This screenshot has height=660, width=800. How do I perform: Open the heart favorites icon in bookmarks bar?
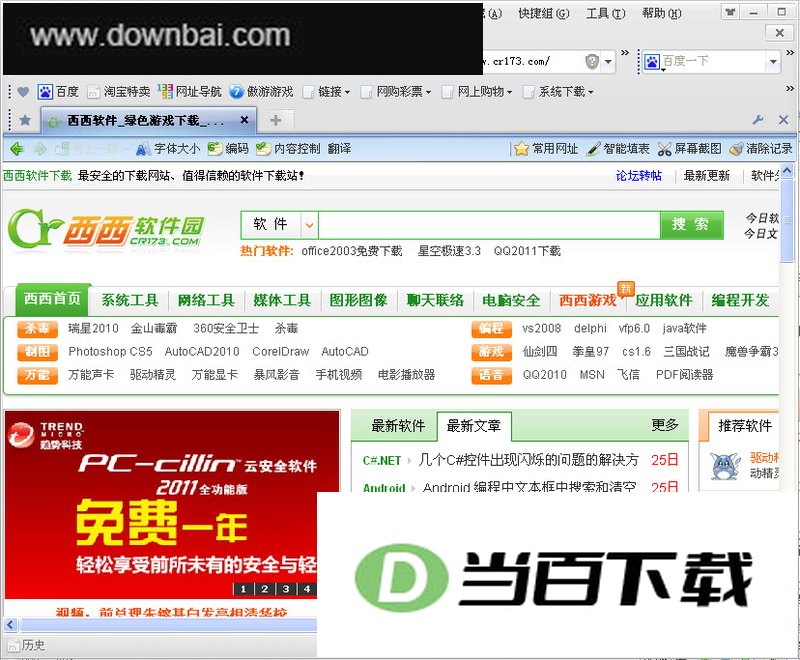(23, 92)
